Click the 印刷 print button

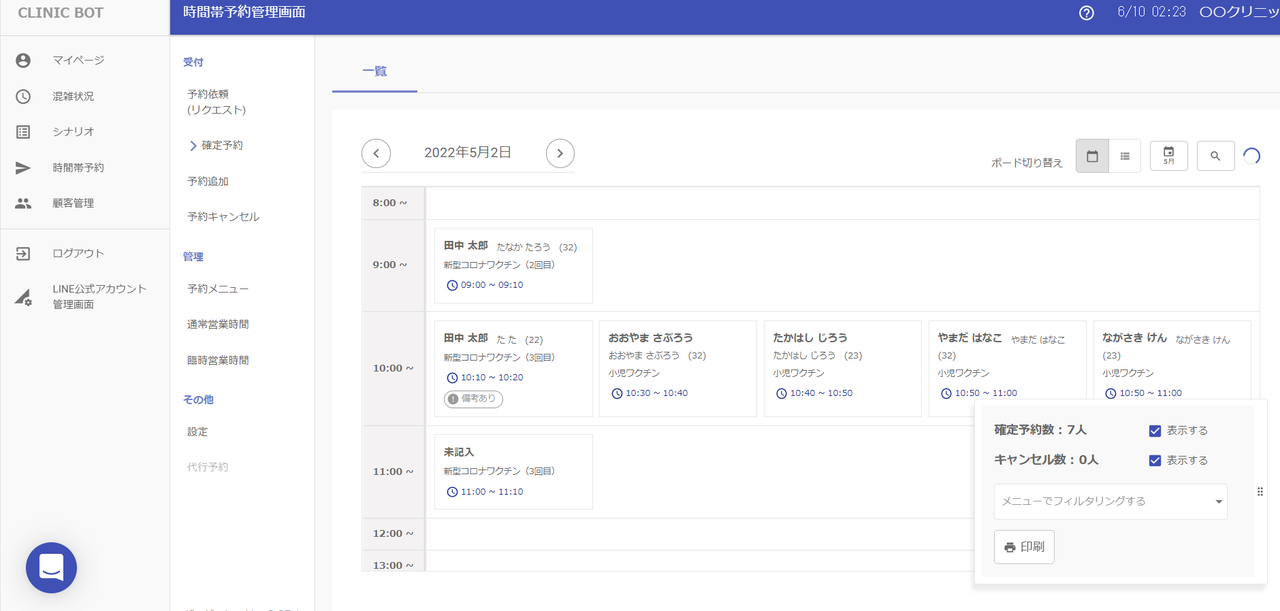[x=1024, y=547]
